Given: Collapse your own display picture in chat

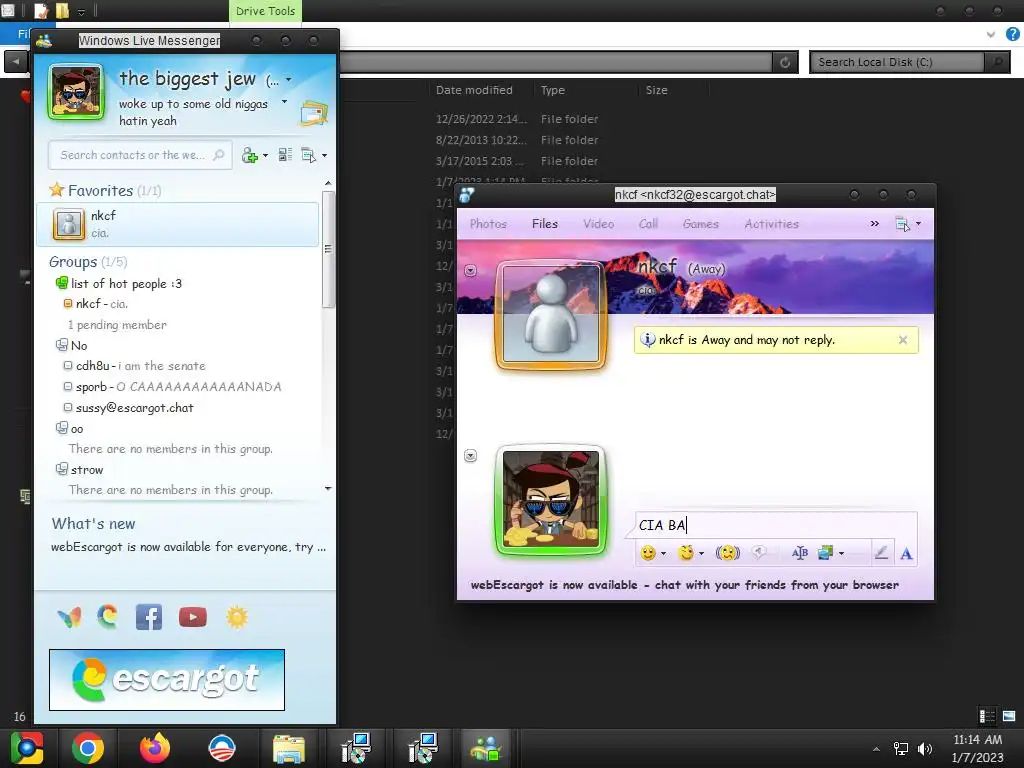Looking at the screenshot, I should pyautogui.click(x=470, y=456).
